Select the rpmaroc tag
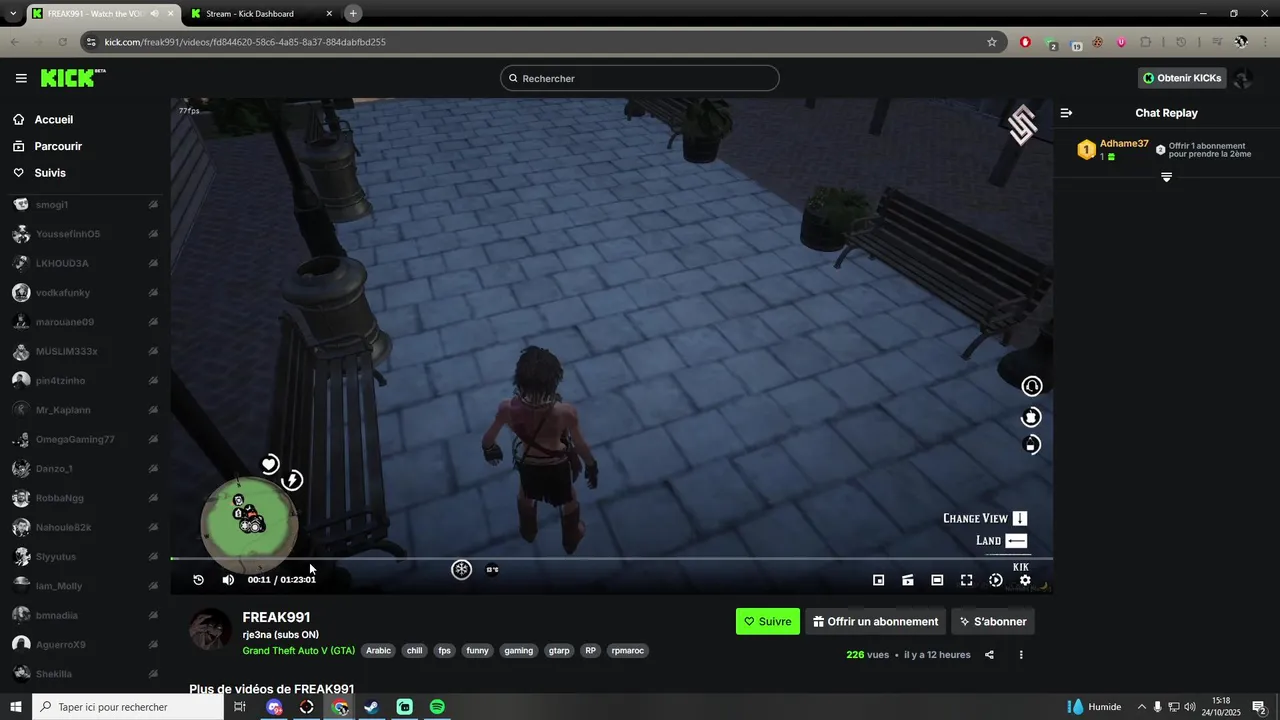Viewport: 1280px width, 720px height. 628,650
